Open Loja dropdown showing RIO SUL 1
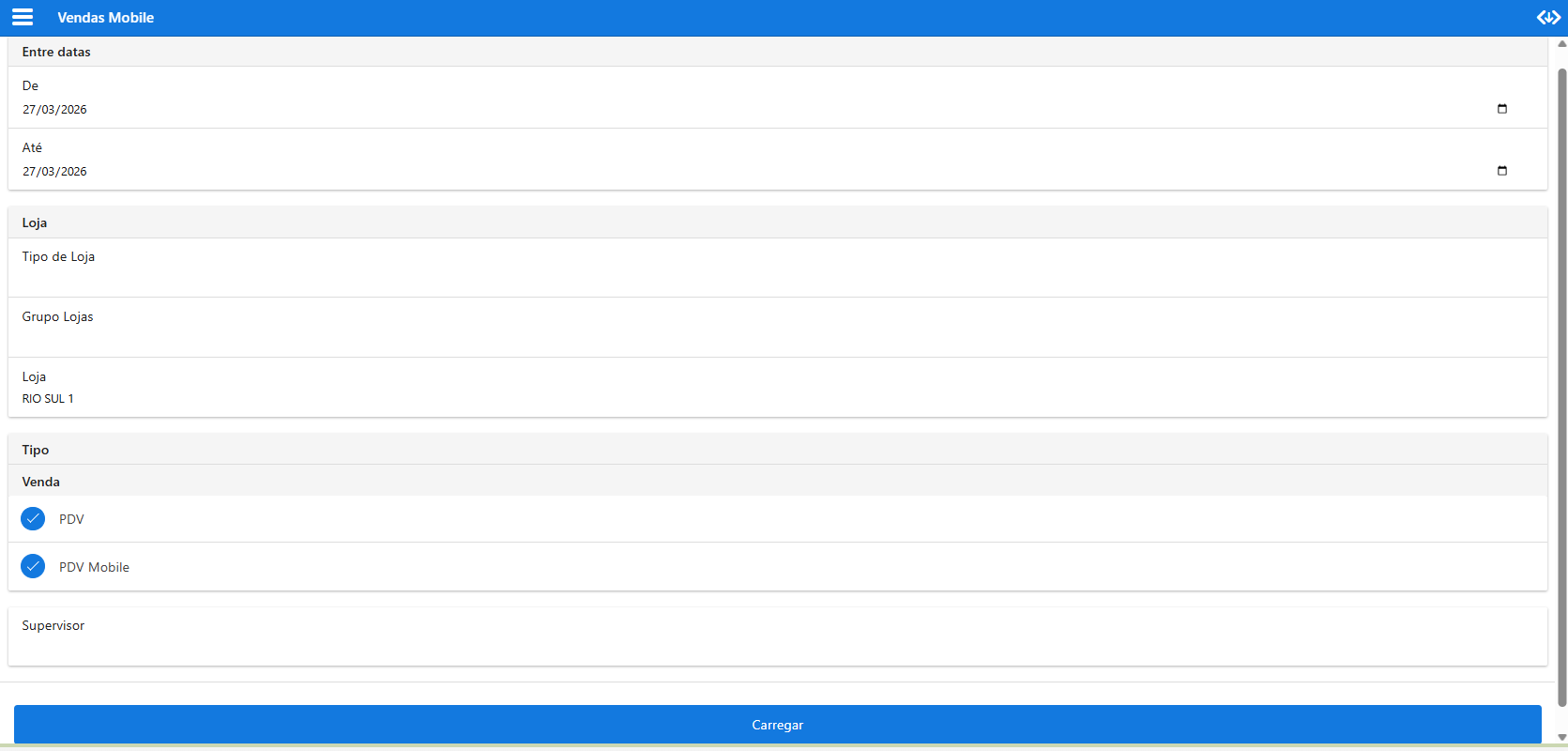The image size is (1568, 751). 777,389
